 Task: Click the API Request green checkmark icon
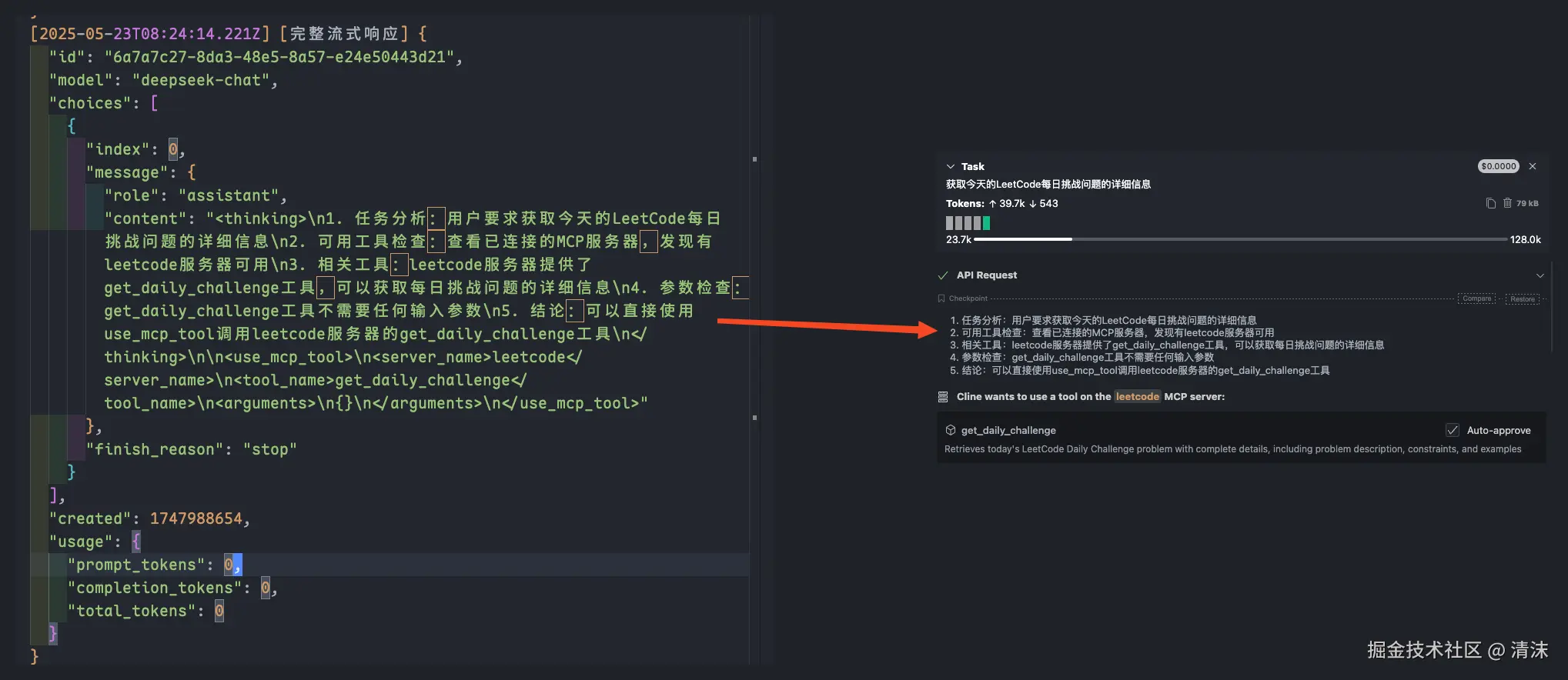click(943, 275)
